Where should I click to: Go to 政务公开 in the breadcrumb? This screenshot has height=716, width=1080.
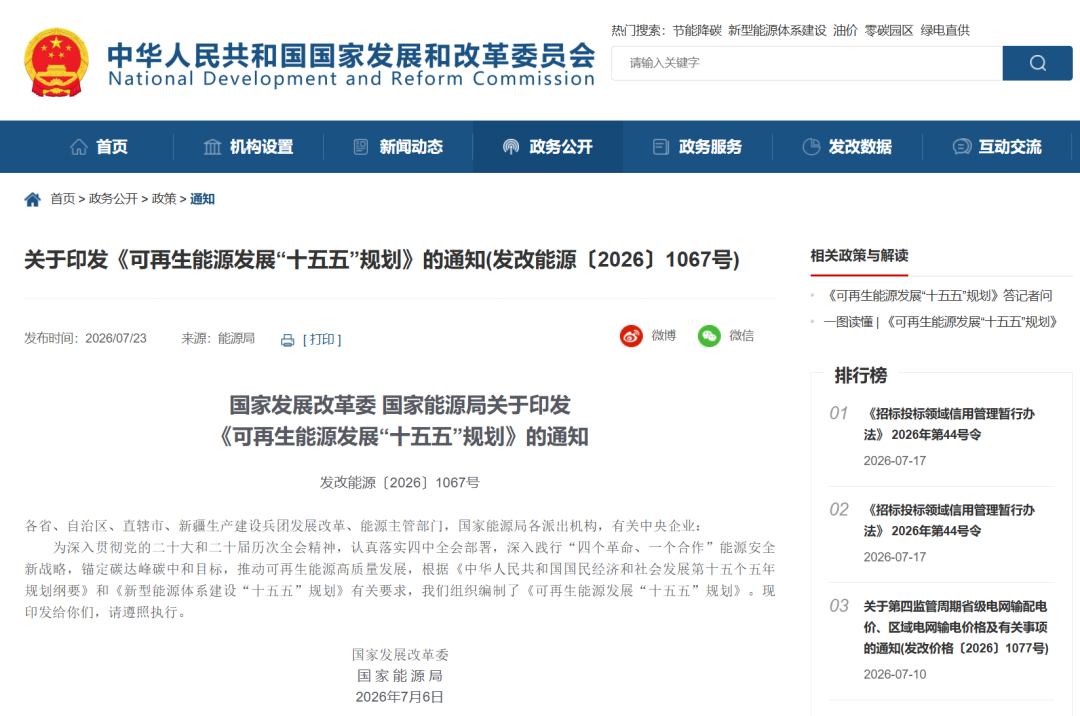pyautogui.click(x=113, y=199)
